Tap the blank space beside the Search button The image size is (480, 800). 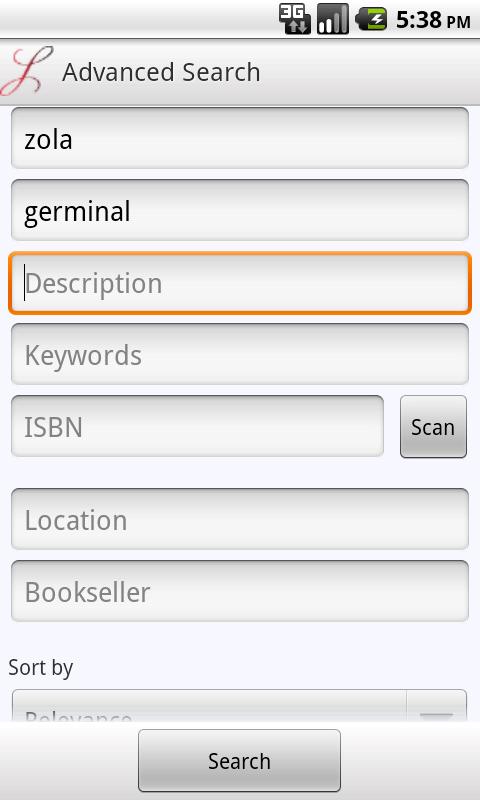[411, 761]
